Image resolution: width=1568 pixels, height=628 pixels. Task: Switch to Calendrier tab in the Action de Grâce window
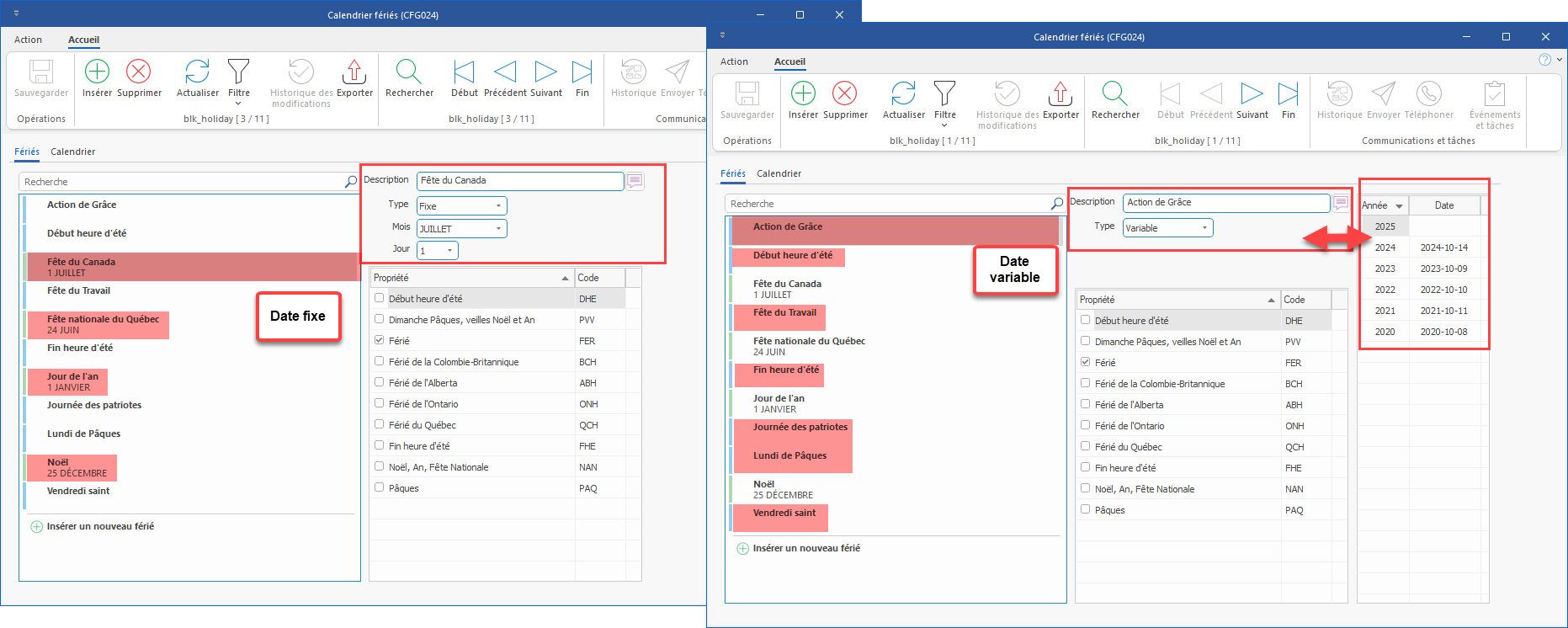coord(779,173)
